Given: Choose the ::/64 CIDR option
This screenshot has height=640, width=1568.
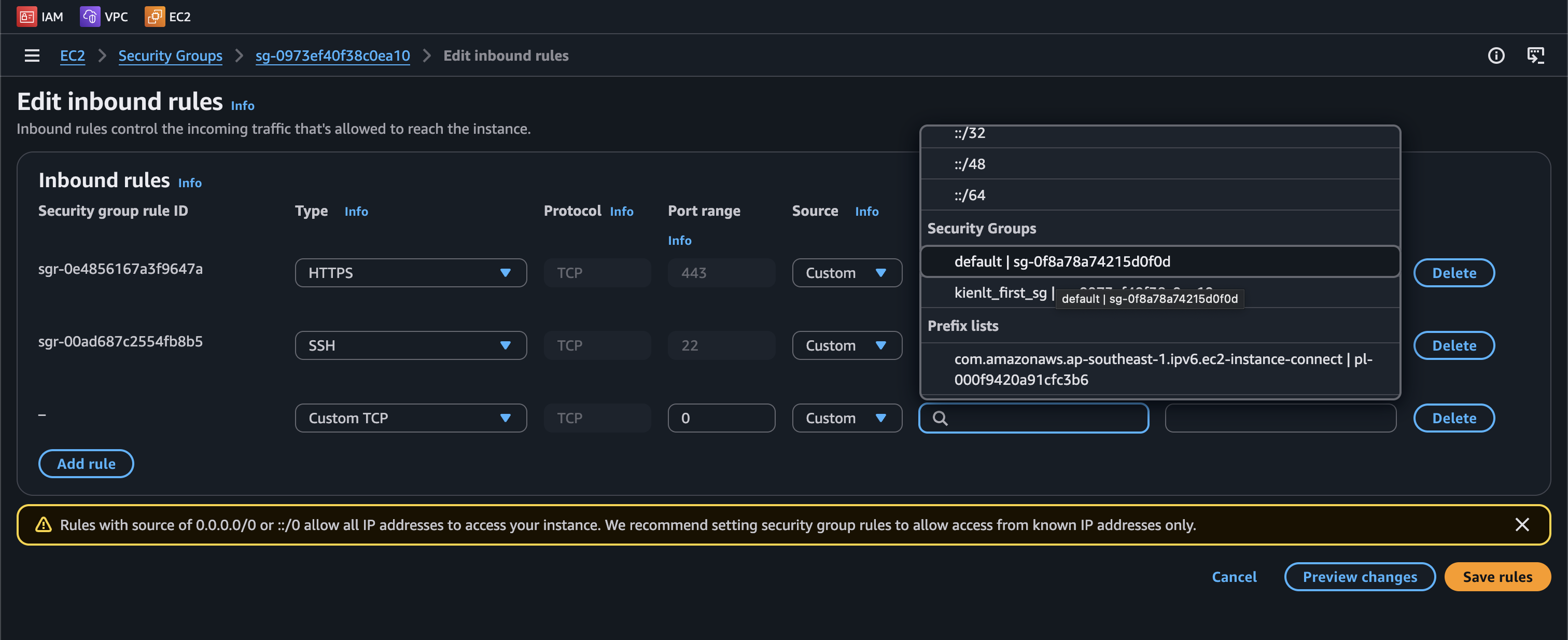Looking at the screenshot, I should click(1160, 195).
